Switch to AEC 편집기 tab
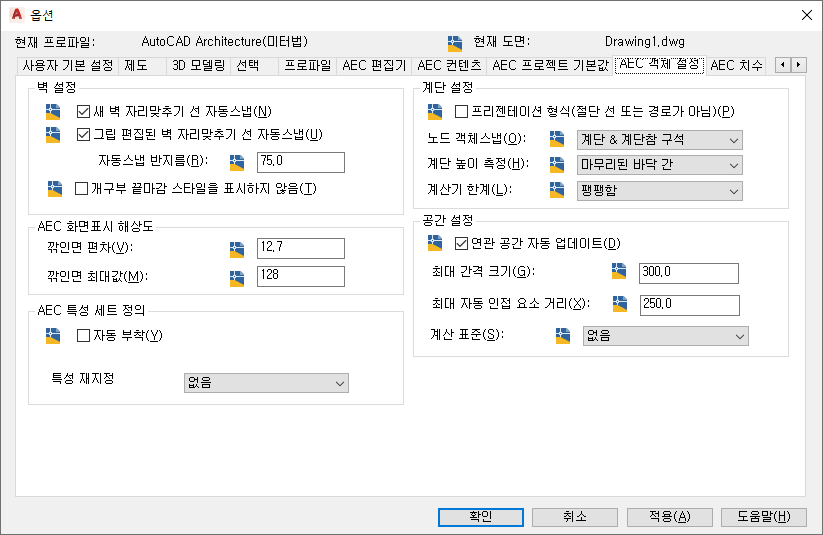The width and height of the screenshot is (823, 535). tap(374, 66)
